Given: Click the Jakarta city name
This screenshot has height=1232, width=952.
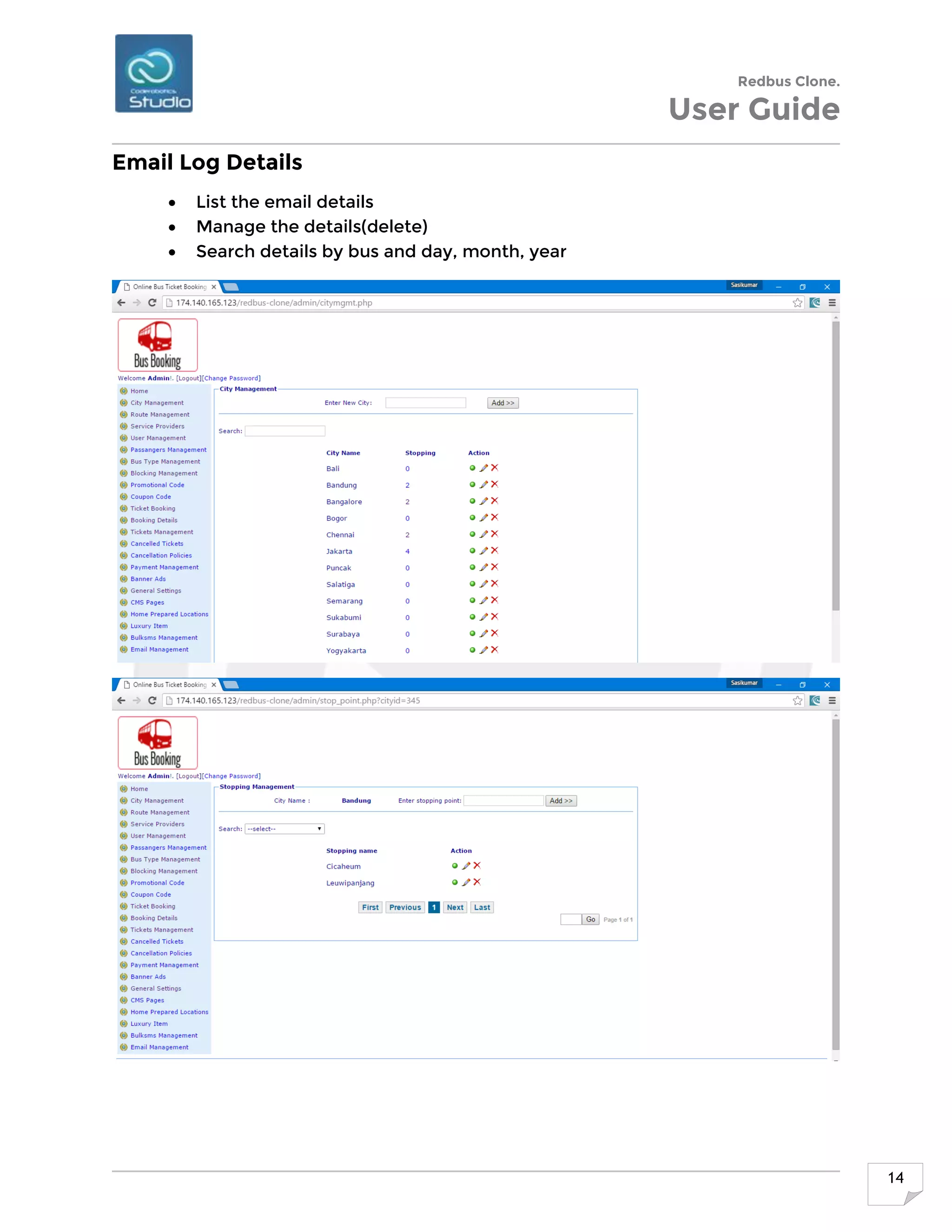Looking at the screenshot, I should [339, 552].
